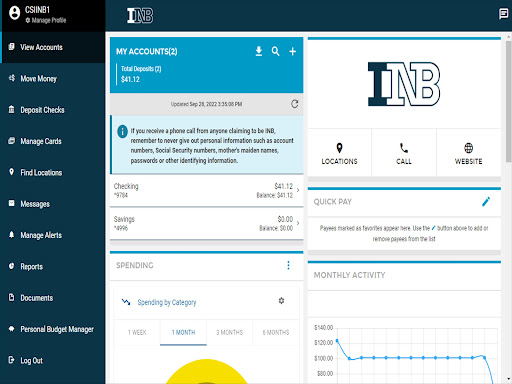Click the MY ACCOUNTS(2) heading
This screenshot has width=512, height=384.
pos(147,52)
